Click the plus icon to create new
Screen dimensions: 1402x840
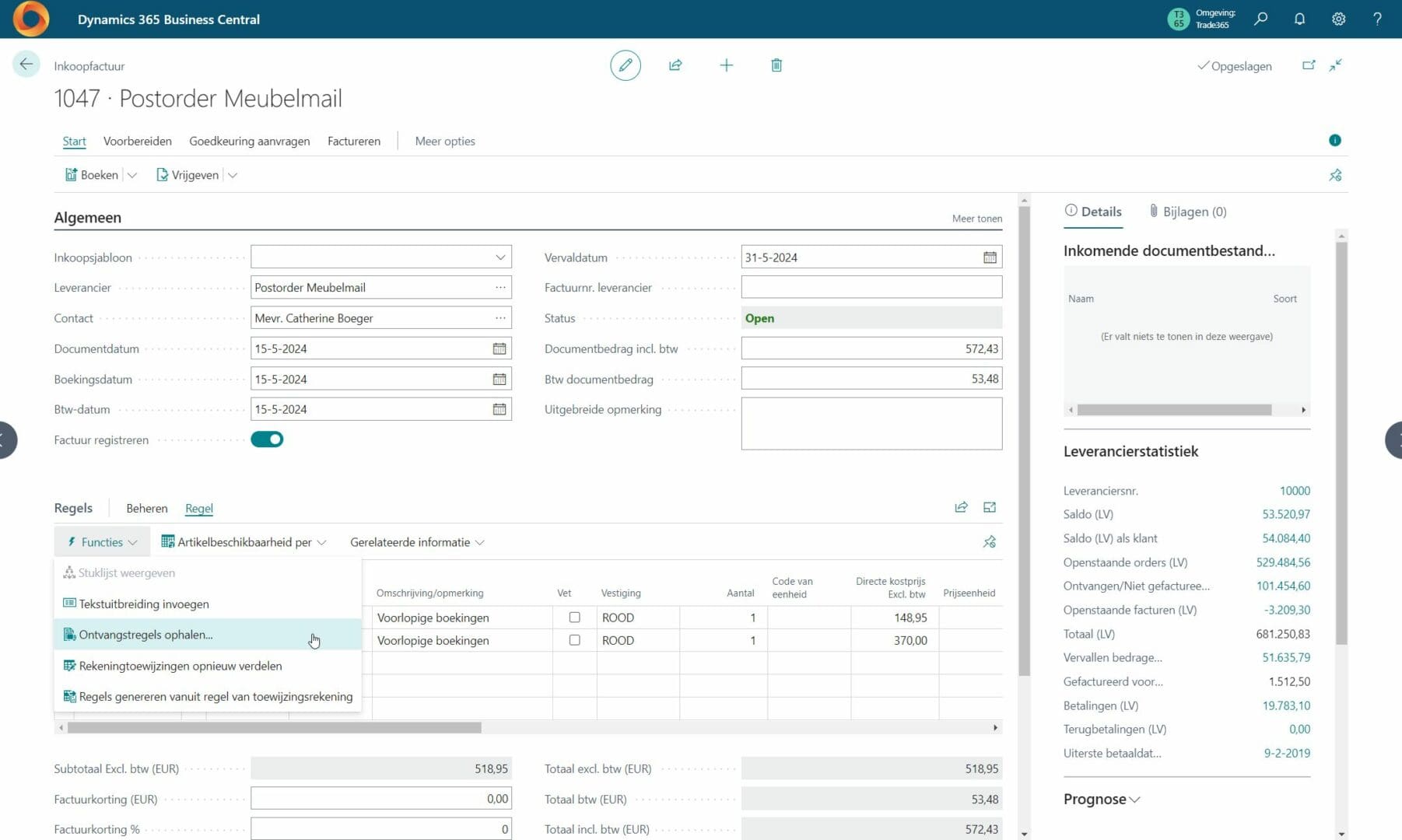[726, 65]
